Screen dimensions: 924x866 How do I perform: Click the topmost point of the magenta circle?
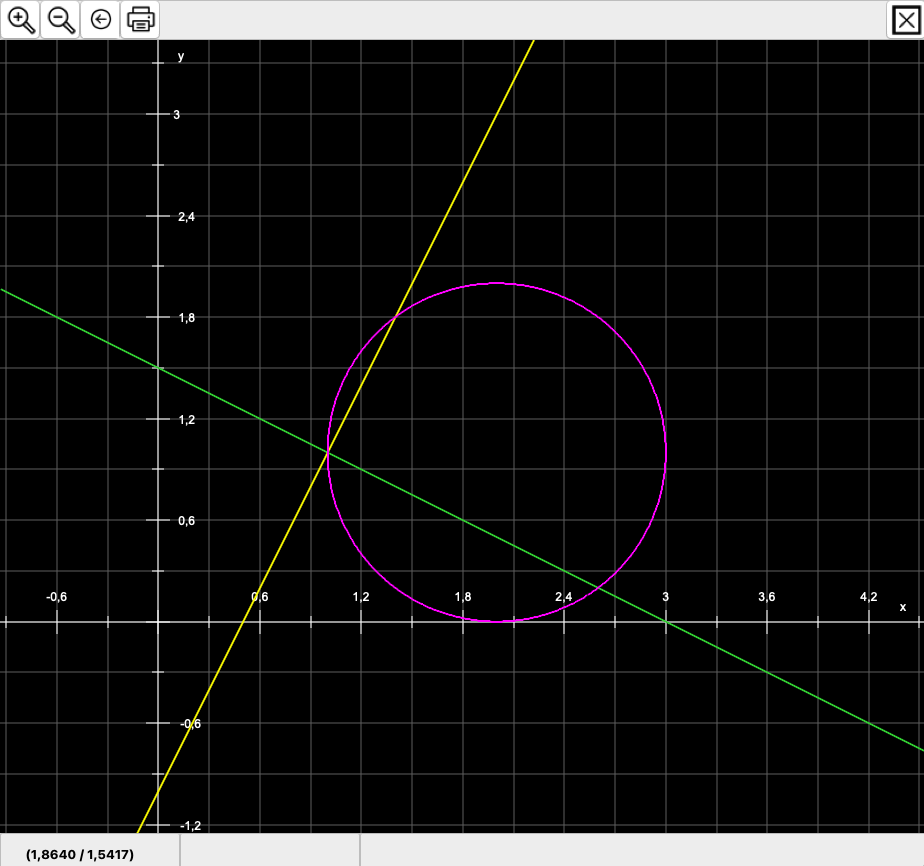point(497,283)
